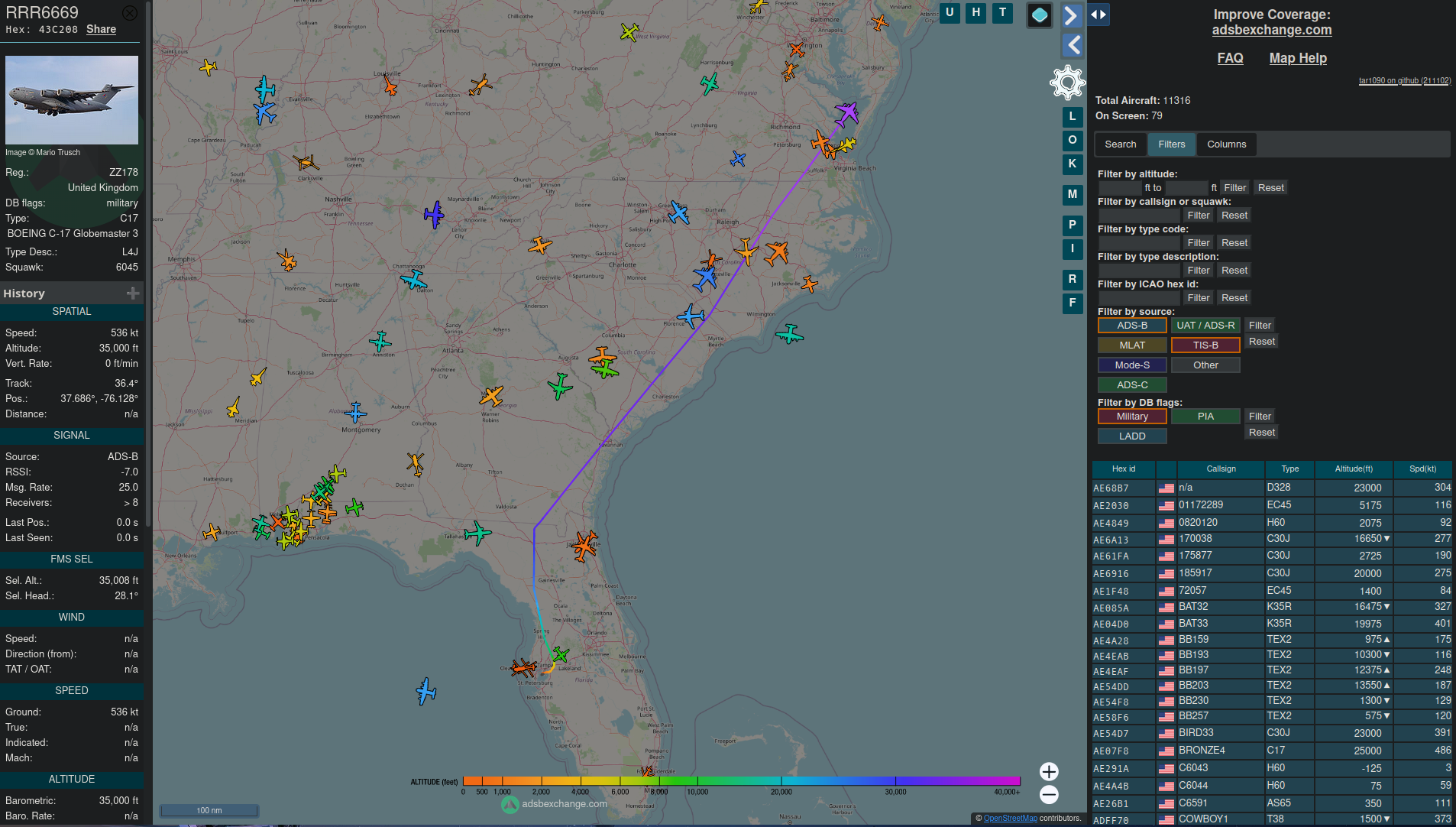
Task: Select the blue aircraft off Florida west coast
Action: (x=425, y=691)
